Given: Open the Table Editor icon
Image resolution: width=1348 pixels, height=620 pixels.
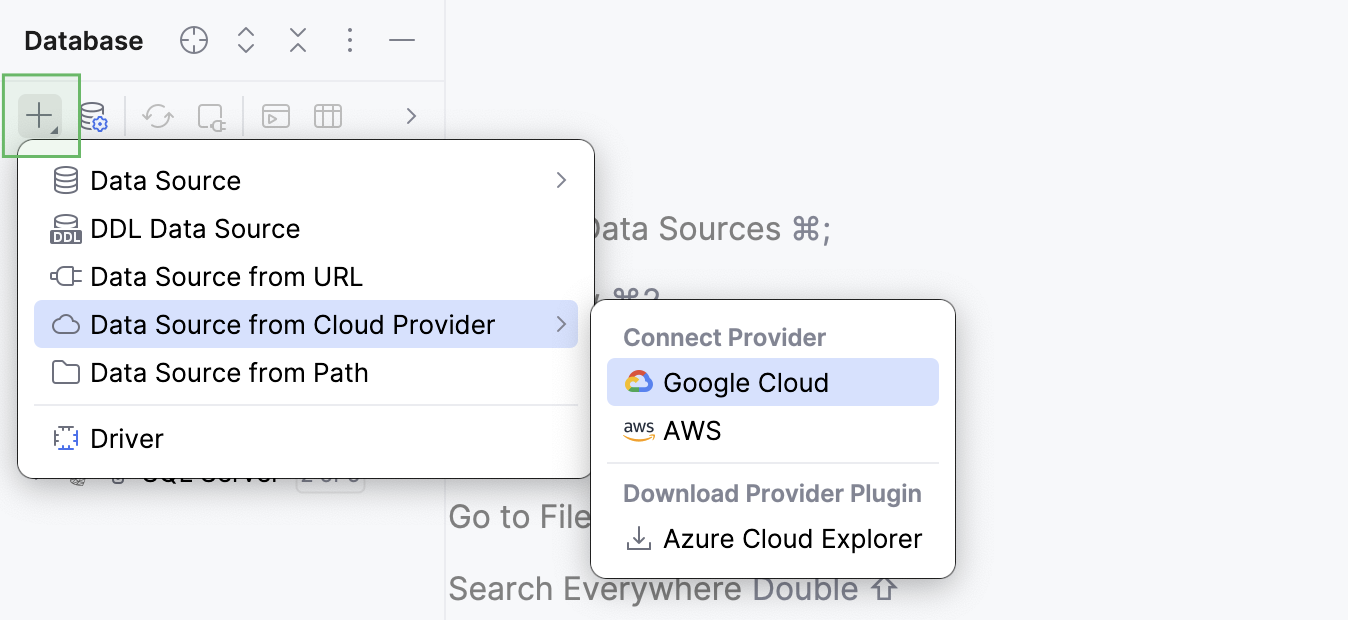Looking at the screenshot, I should (x=329, y=116).
